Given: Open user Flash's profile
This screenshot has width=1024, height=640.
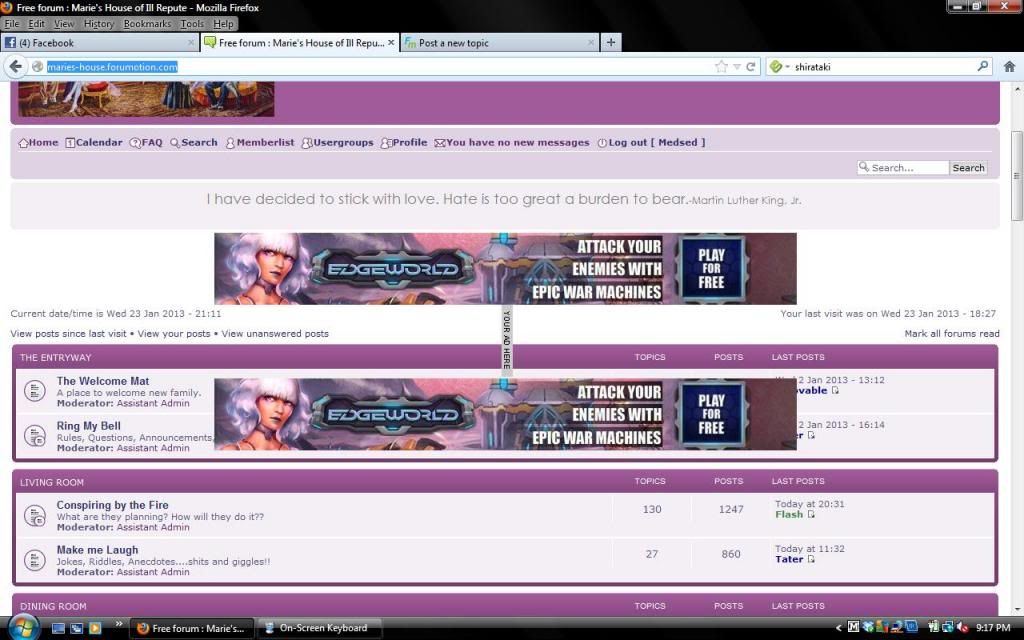Looking at the screenshot, I should click(789, 515).
